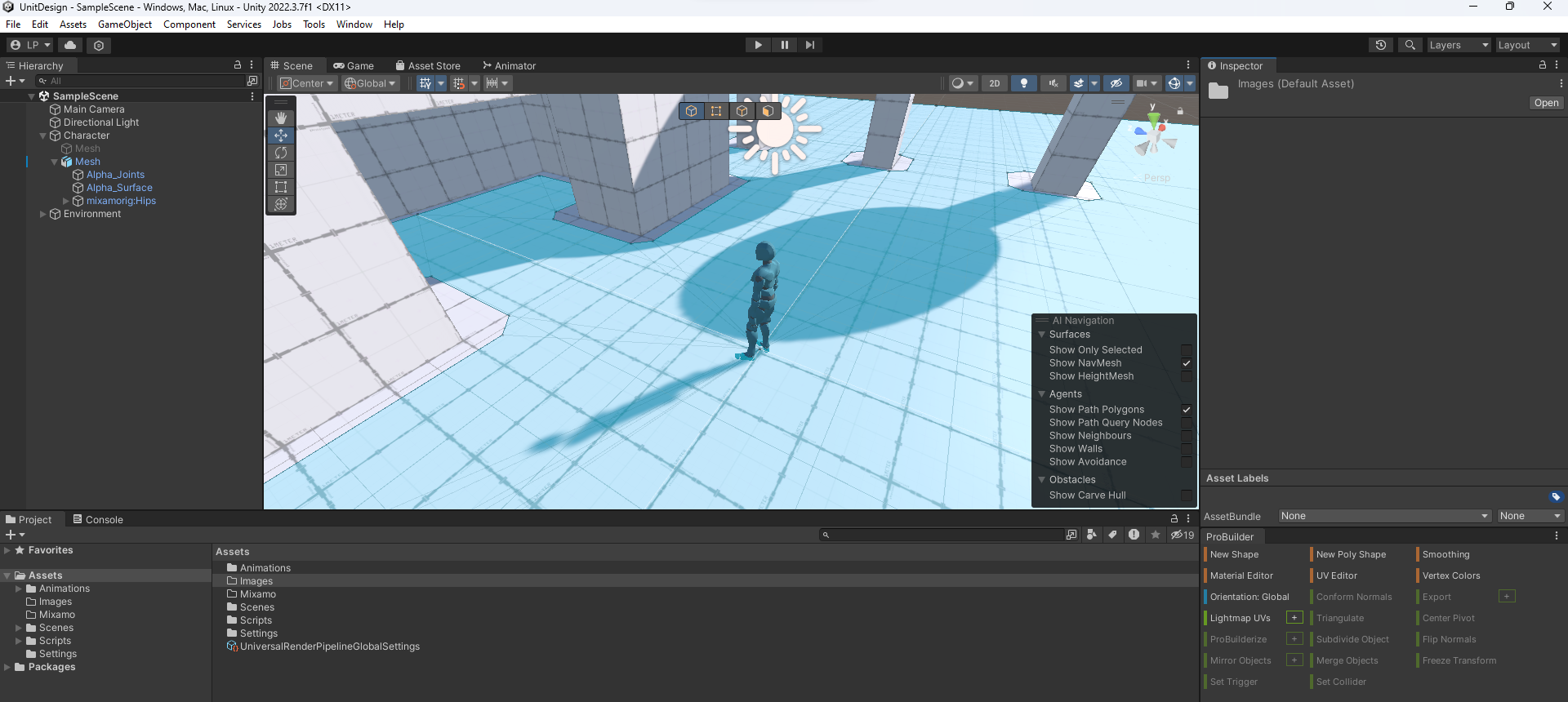The image size is (1568, 702).
Task: Select the Rect tool
Action: pyautogui.click(x=281, y=187)
